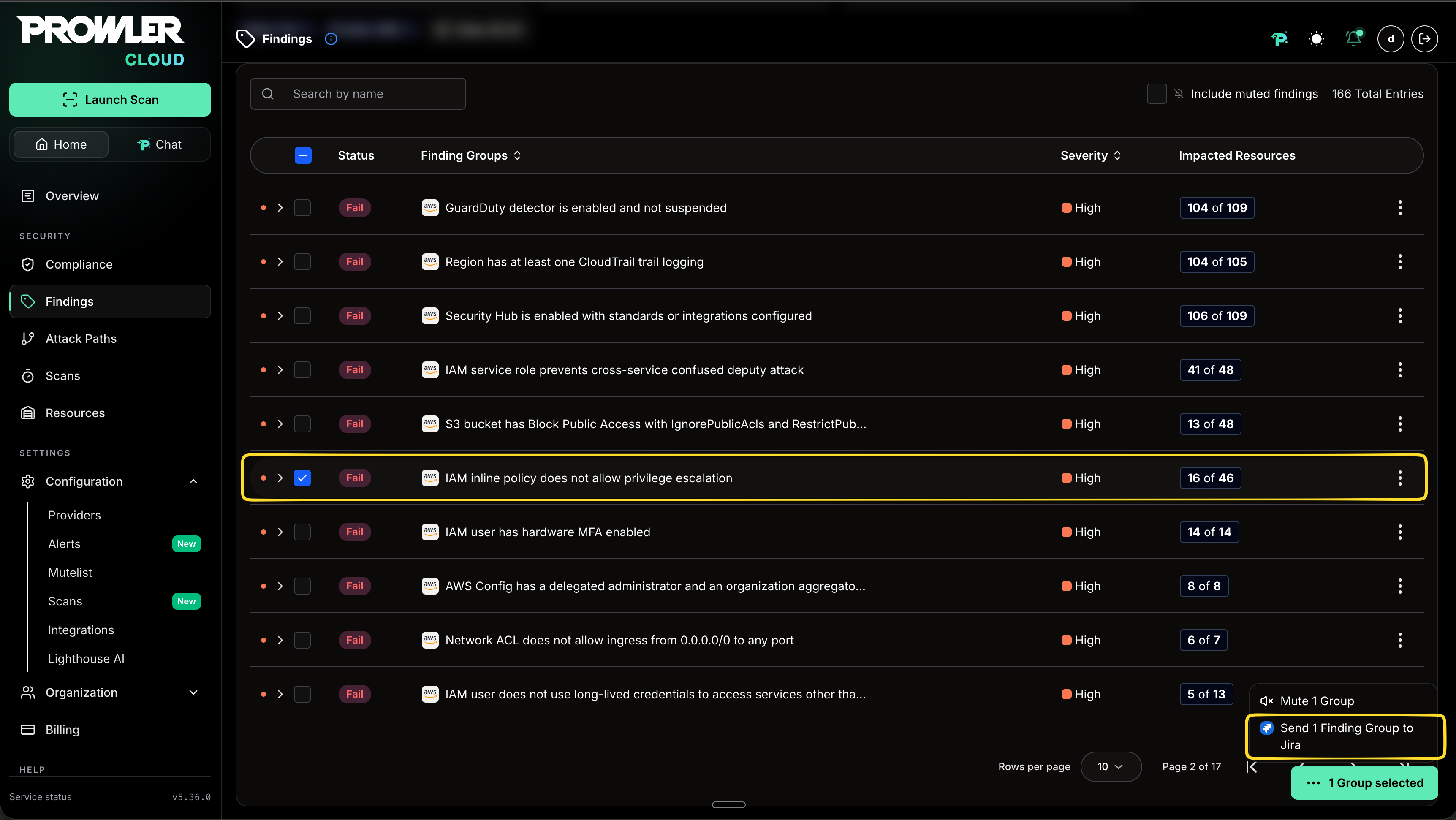Image resolution: width=1456 pixels, height=820 pixels.
Task: Go to first page pagination icon
Action: click(x=1252, y=767)
